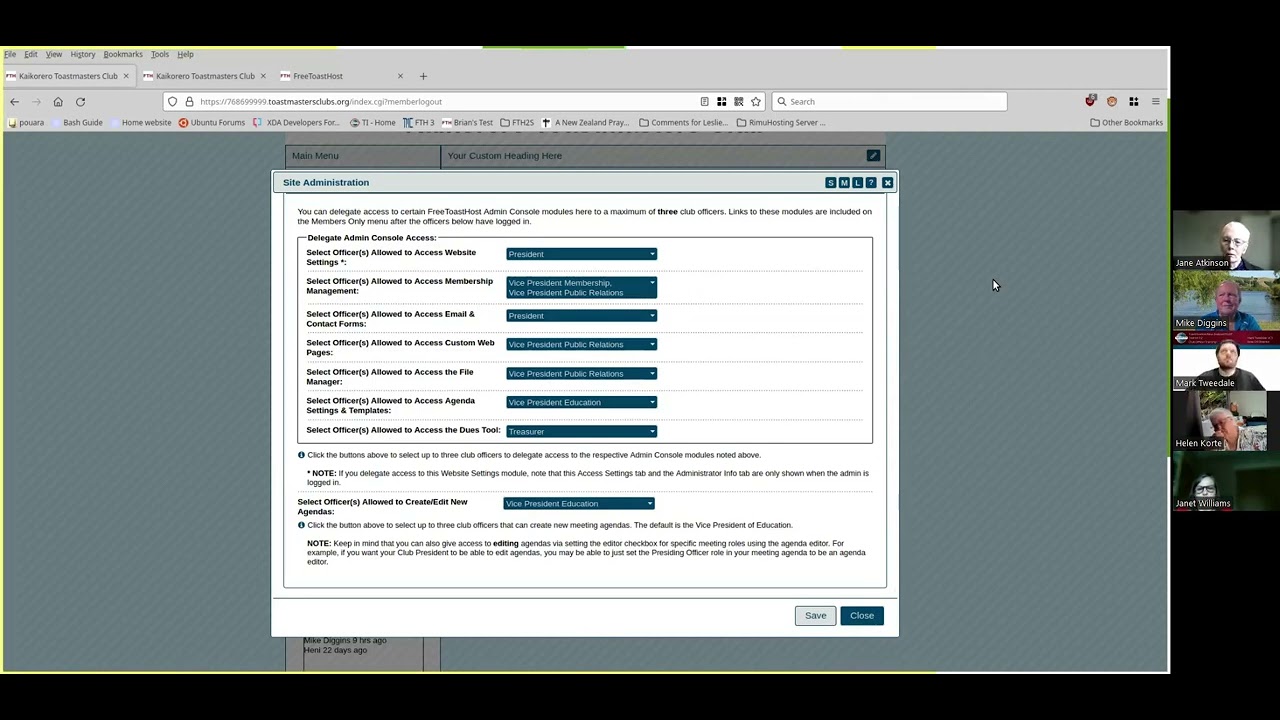This screenshot has width=1280, height=720.
Task: Close the FreeToastHost tab
Action: [x=400, y=76]
